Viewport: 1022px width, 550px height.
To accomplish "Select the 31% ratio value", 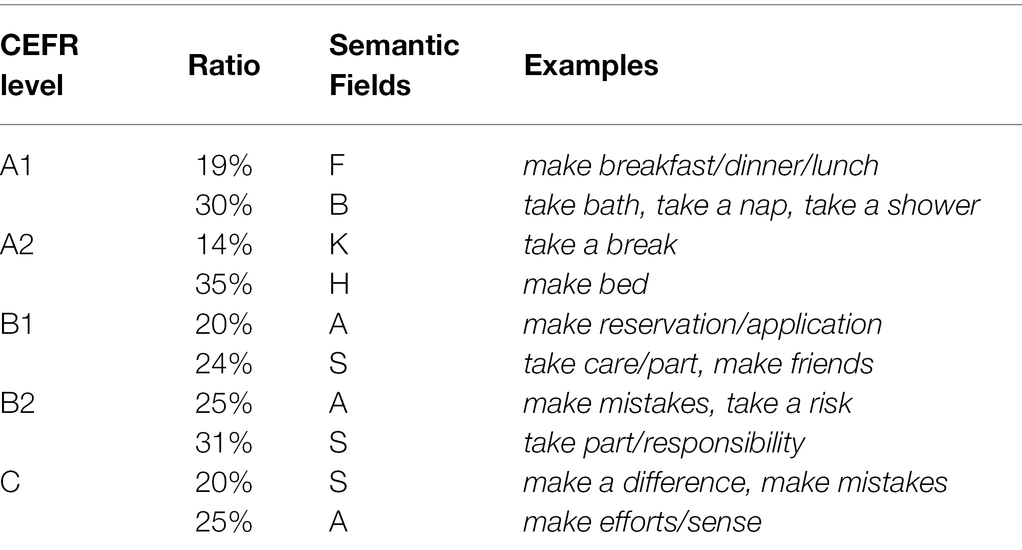I will 224,443.
